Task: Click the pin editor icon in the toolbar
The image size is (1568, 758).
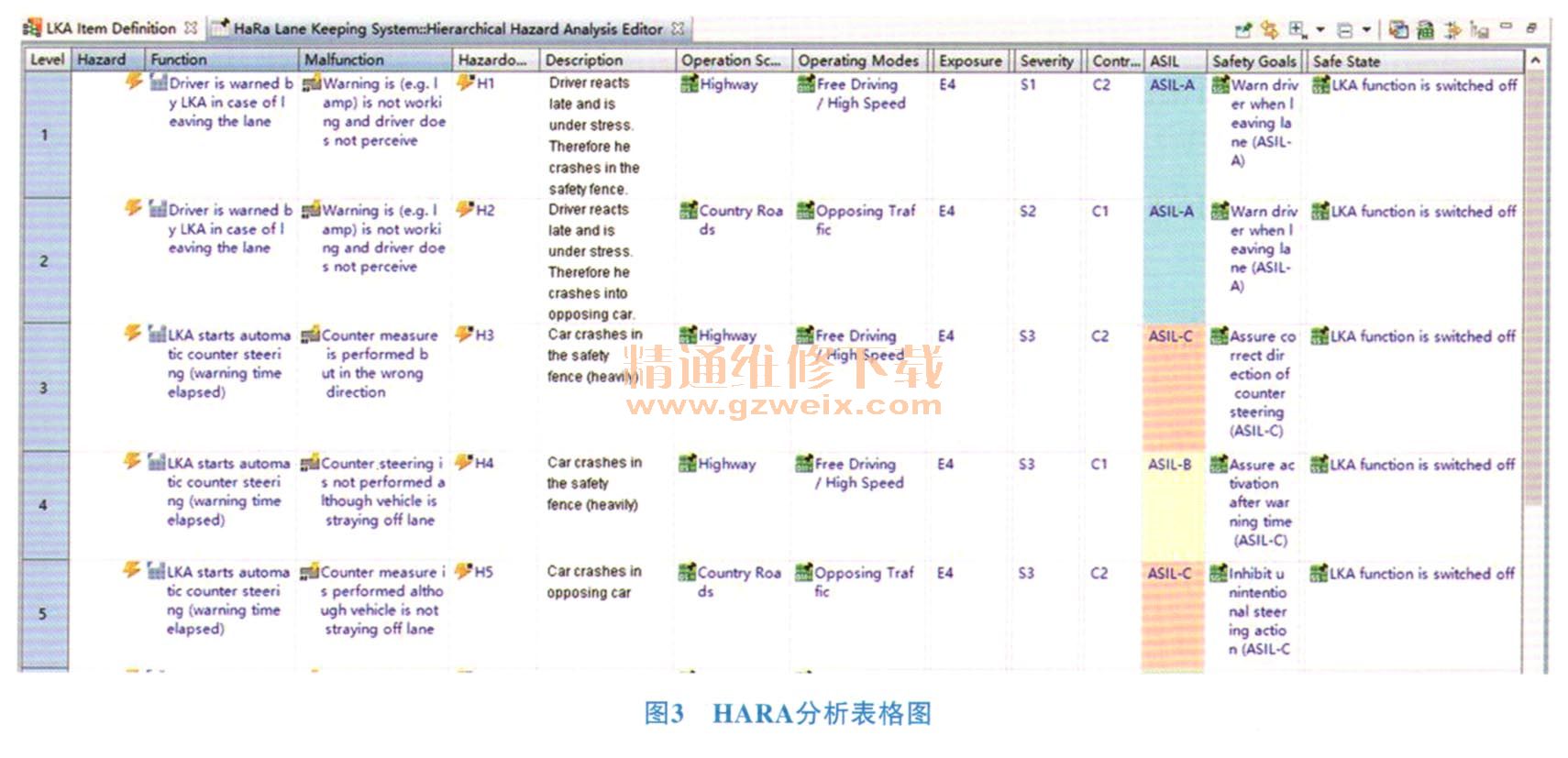Action: point(1243,29)
